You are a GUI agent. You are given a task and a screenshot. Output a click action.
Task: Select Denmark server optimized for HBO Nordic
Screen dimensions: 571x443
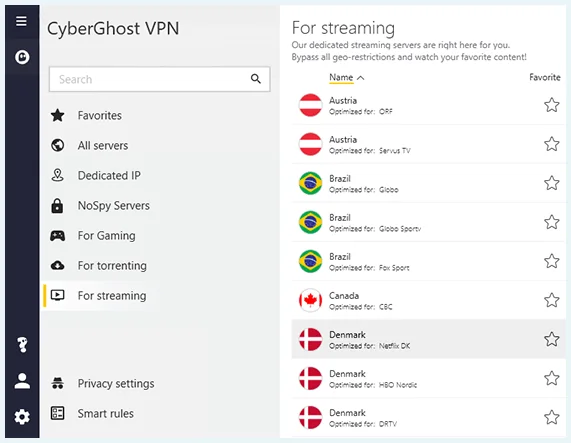(x=428, y=378)
